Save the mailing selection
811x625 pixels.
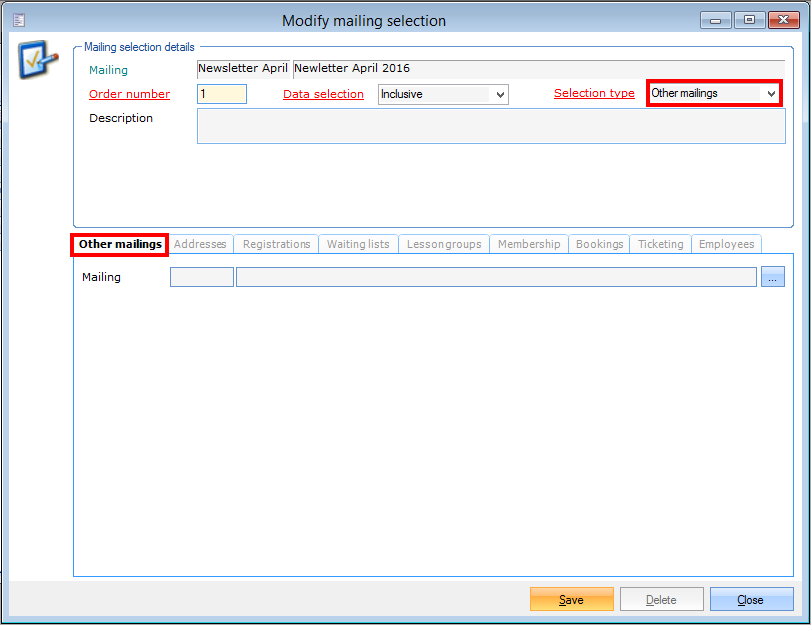[x=571, y=600]
